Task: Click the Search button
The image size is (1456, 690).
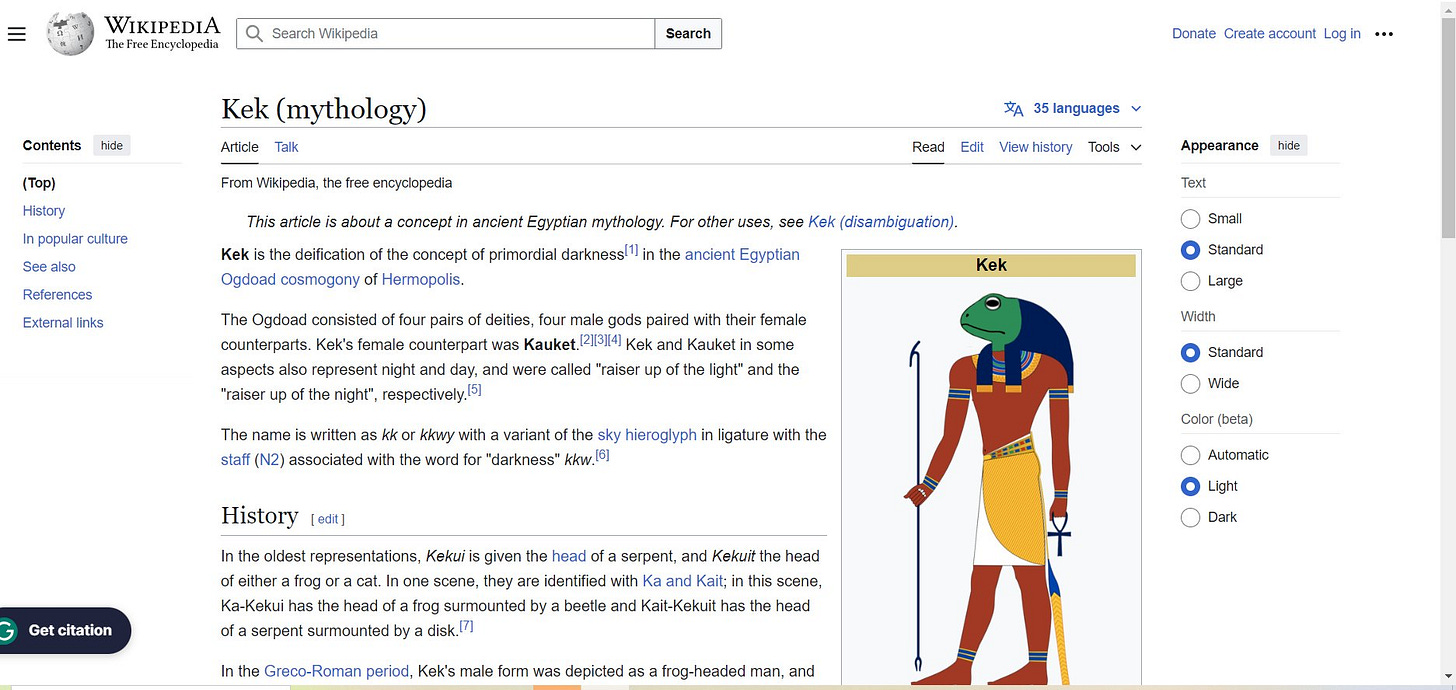Action: pos(688,34)
